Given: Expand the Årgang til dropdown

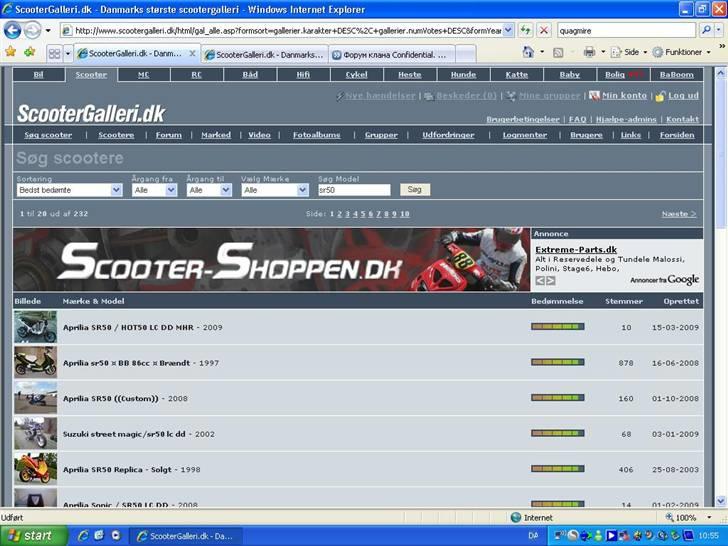Looking at the screenshot, I should tap(210, 190).
